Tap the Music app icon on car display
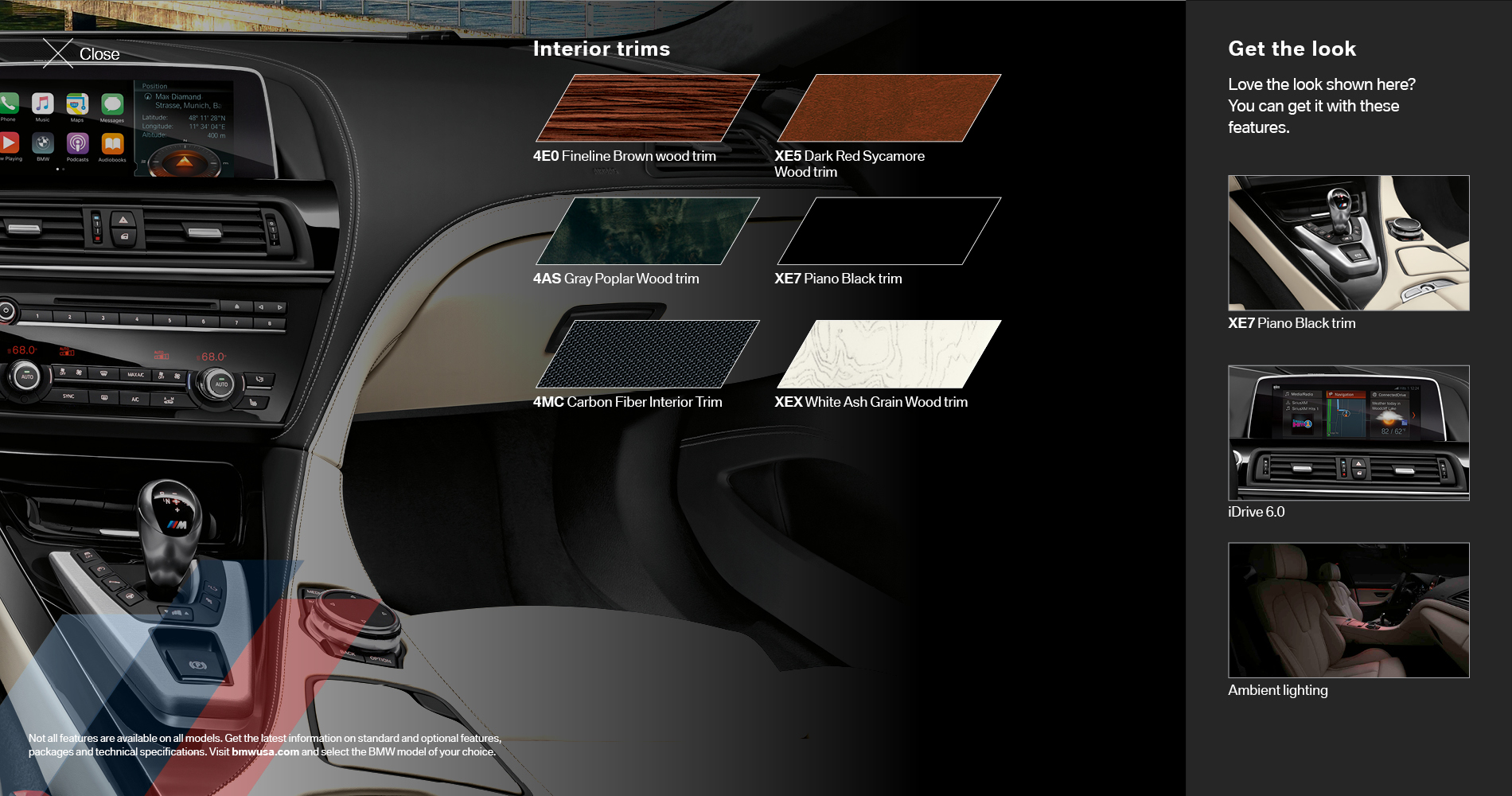1512x796 pixels. tap(43, 103)
